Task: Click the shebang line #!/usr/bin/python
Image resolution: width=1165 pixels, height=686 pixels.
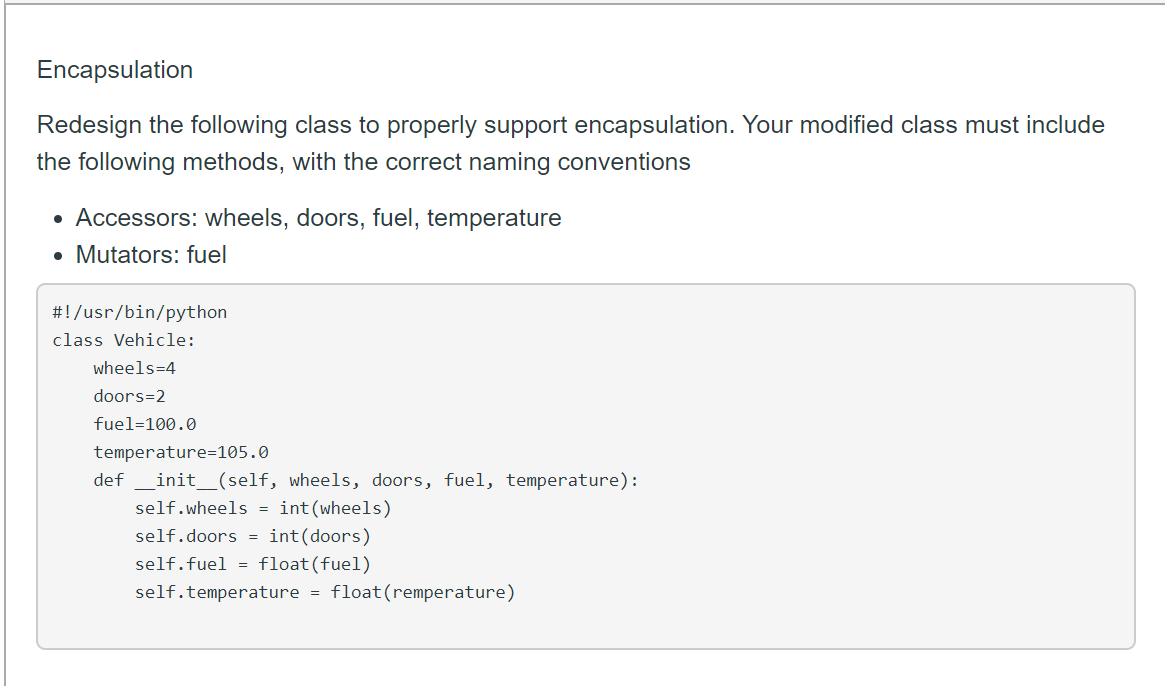Action: pyautogui.click(x=140, y=312)
